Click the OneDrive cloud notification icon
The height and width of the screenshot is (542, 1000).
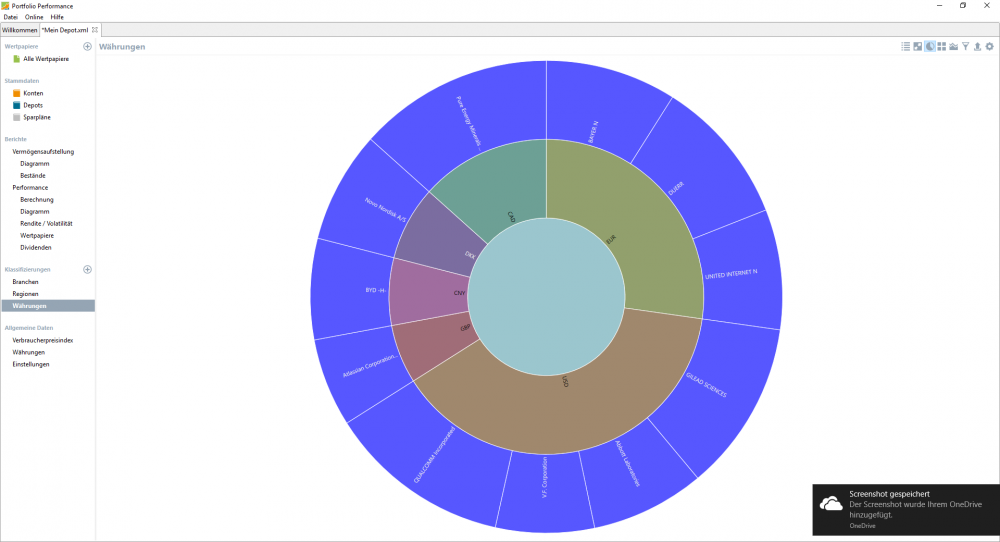coord(830,504)
